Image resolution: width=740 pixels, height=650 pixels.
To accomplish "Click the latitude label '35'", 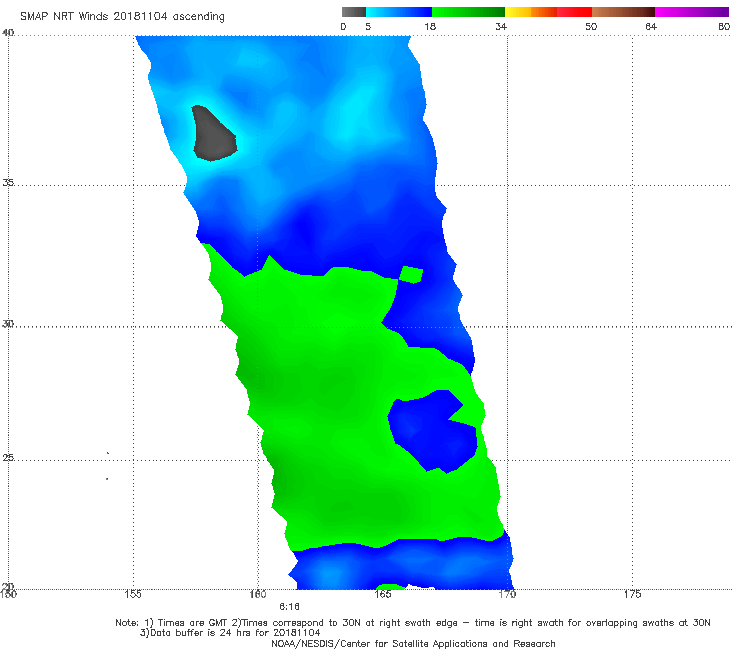I will click(x=8, y=182).
